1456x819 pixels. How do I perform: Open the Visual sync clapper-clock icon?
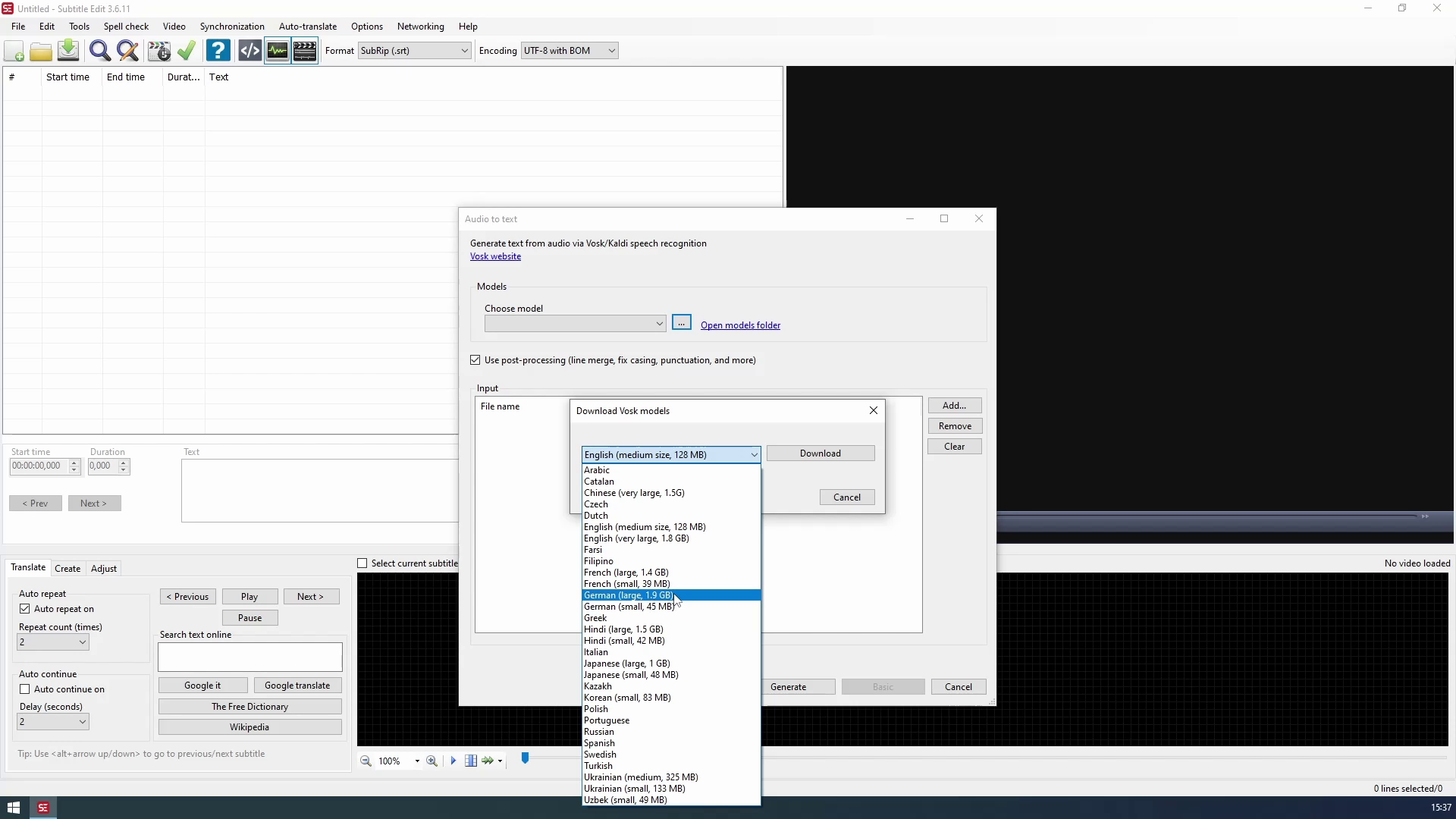pyautogui.click(x=159, y=51)
